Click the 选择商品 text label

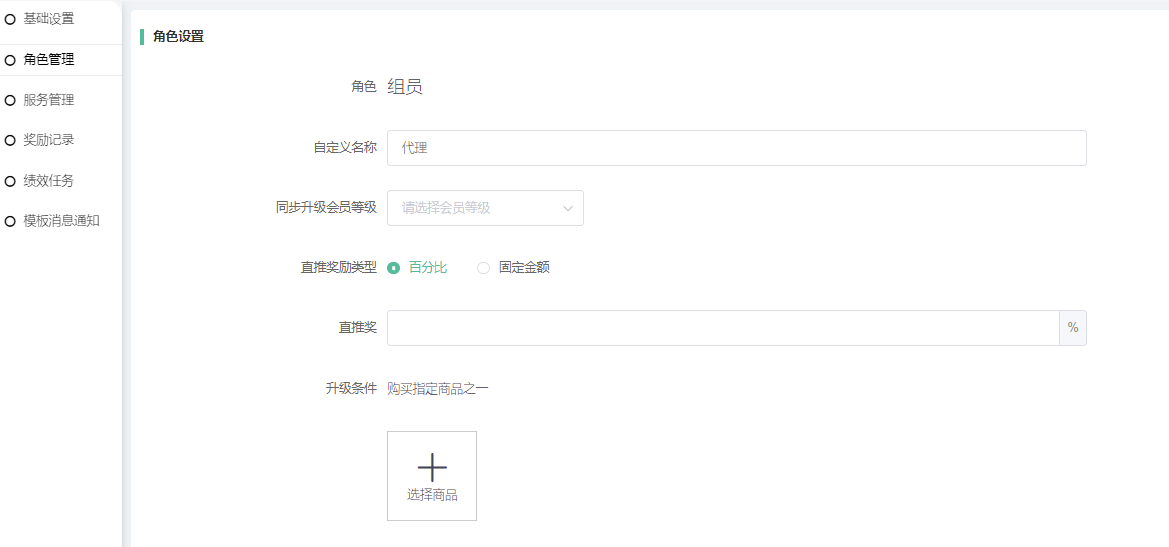432,495
